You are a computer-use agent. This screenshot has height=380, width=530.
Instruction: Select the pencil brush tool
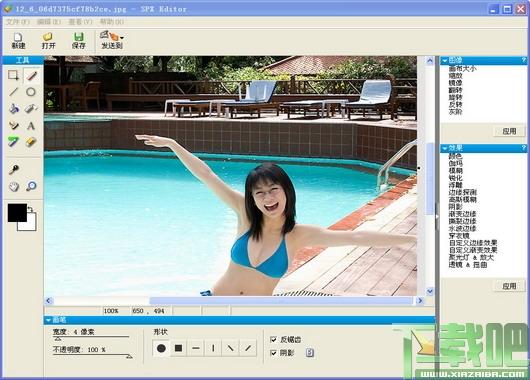(31, 75)
